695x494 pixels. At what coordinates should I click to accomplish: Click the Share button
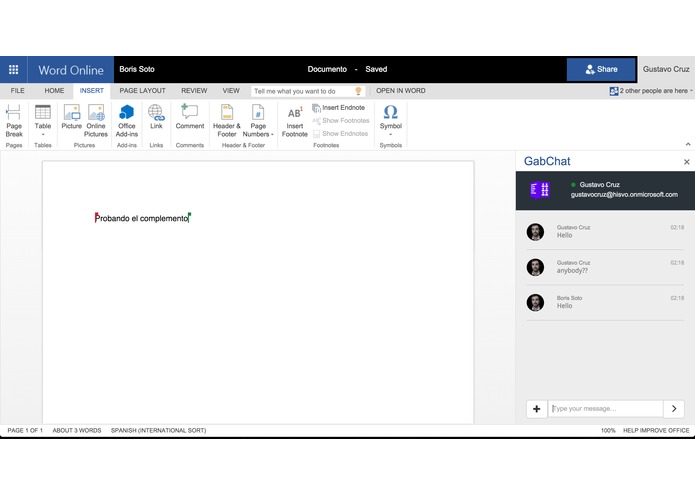point(601,70)
